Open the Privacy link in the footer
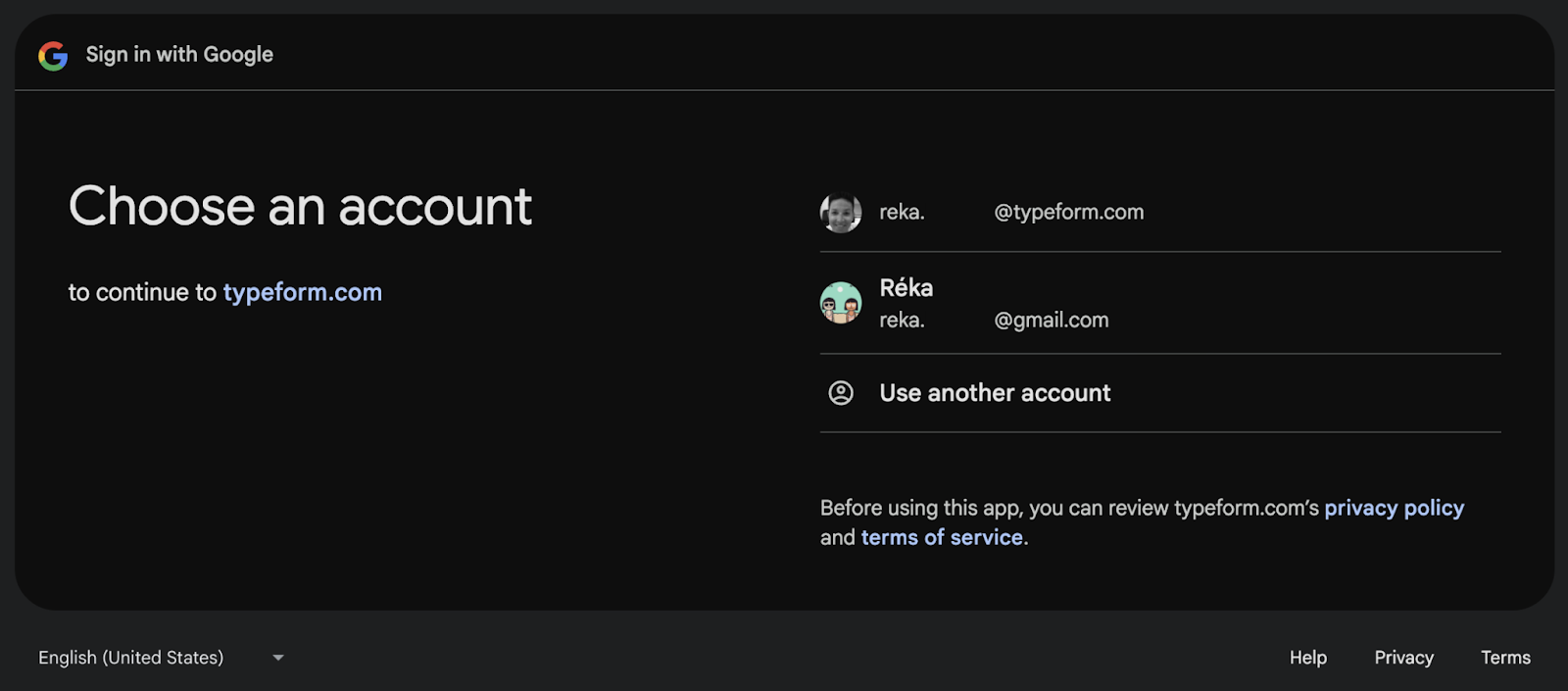 [x=1403, y=658]
